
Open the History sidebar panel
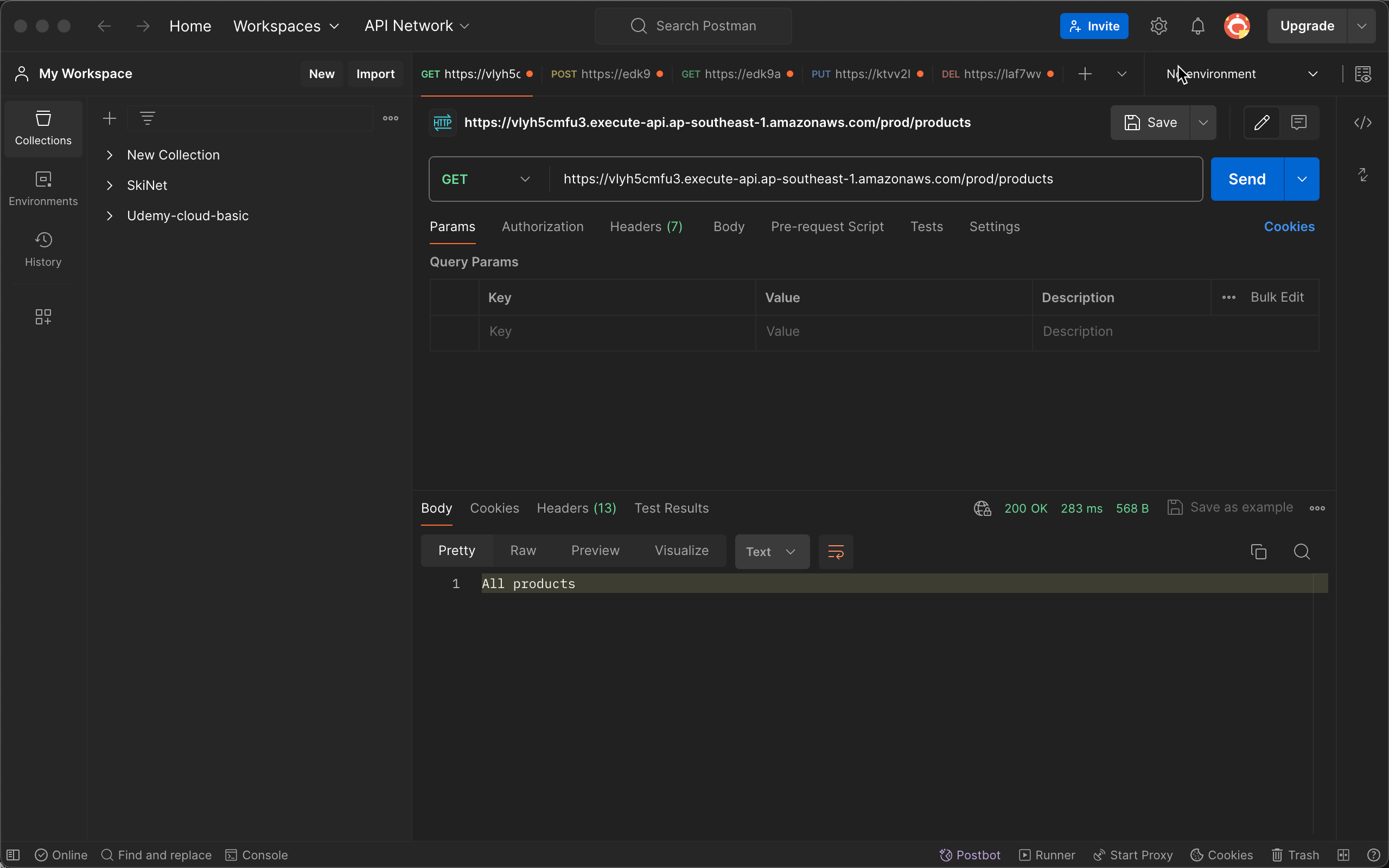tap(43, 250)
